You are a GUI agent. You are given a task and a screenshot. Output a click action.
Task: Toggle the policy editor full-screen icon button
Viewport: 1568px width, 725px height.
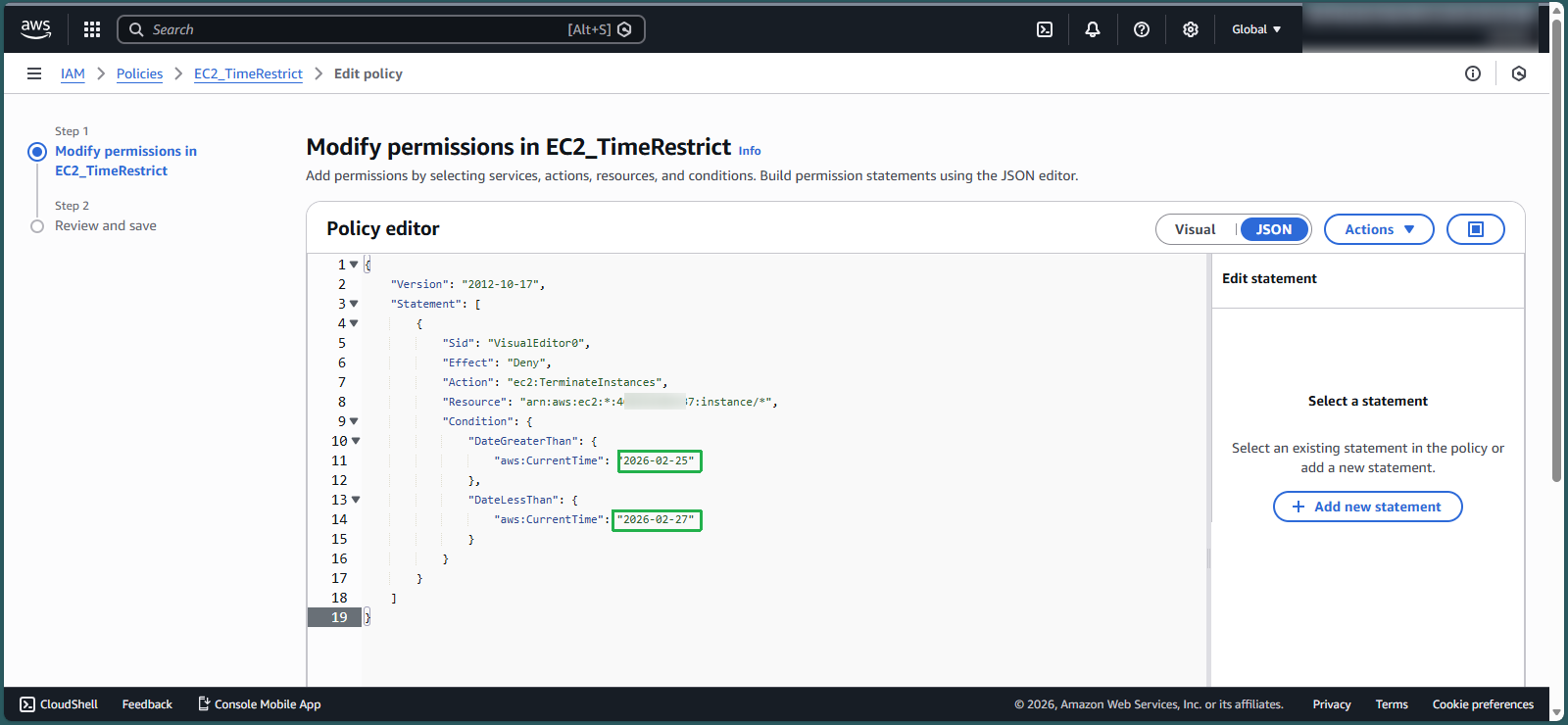click(1476, 229)
